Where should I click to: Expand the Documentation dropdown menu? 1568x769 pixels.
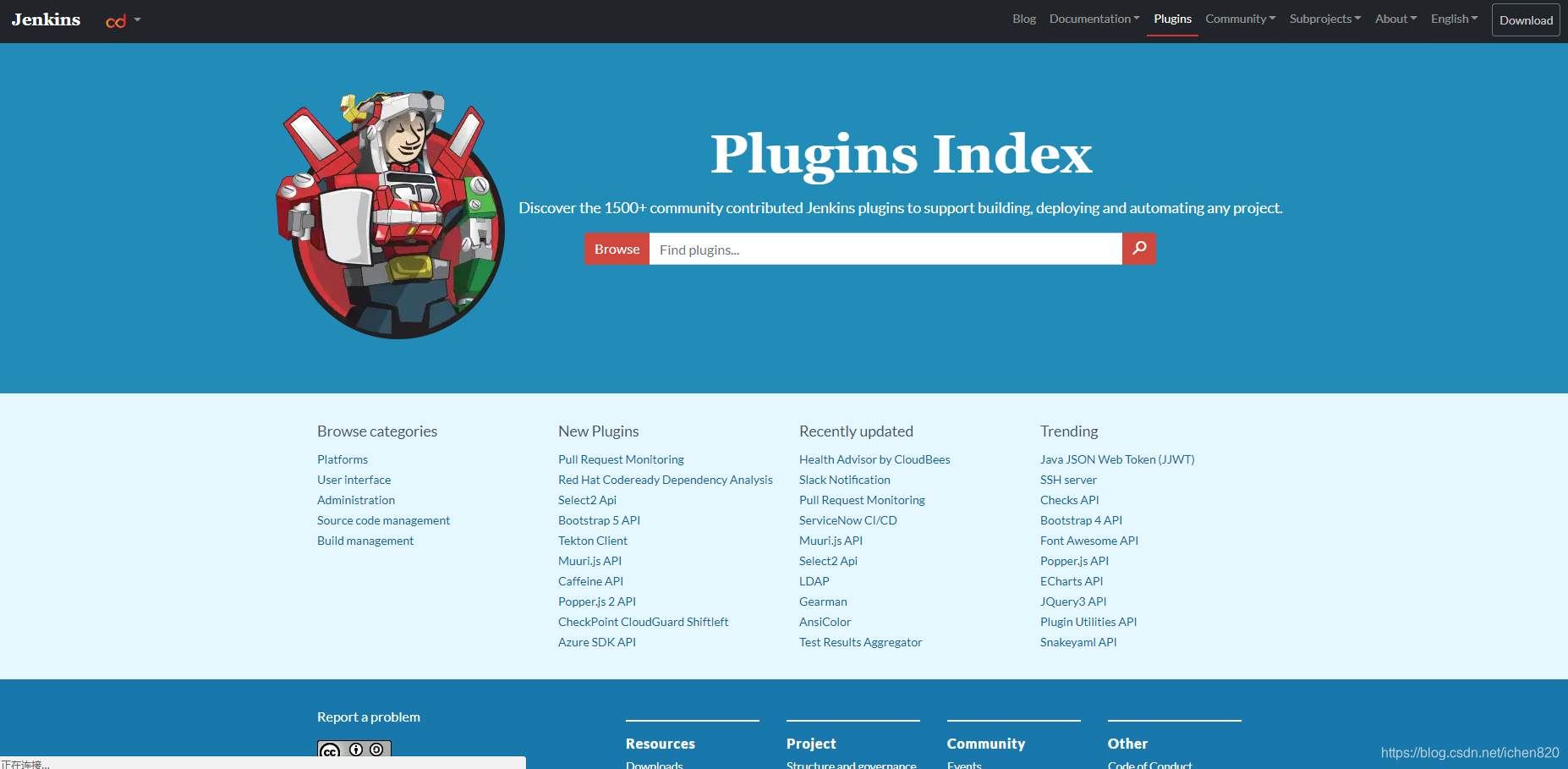tap(1094, 19)
